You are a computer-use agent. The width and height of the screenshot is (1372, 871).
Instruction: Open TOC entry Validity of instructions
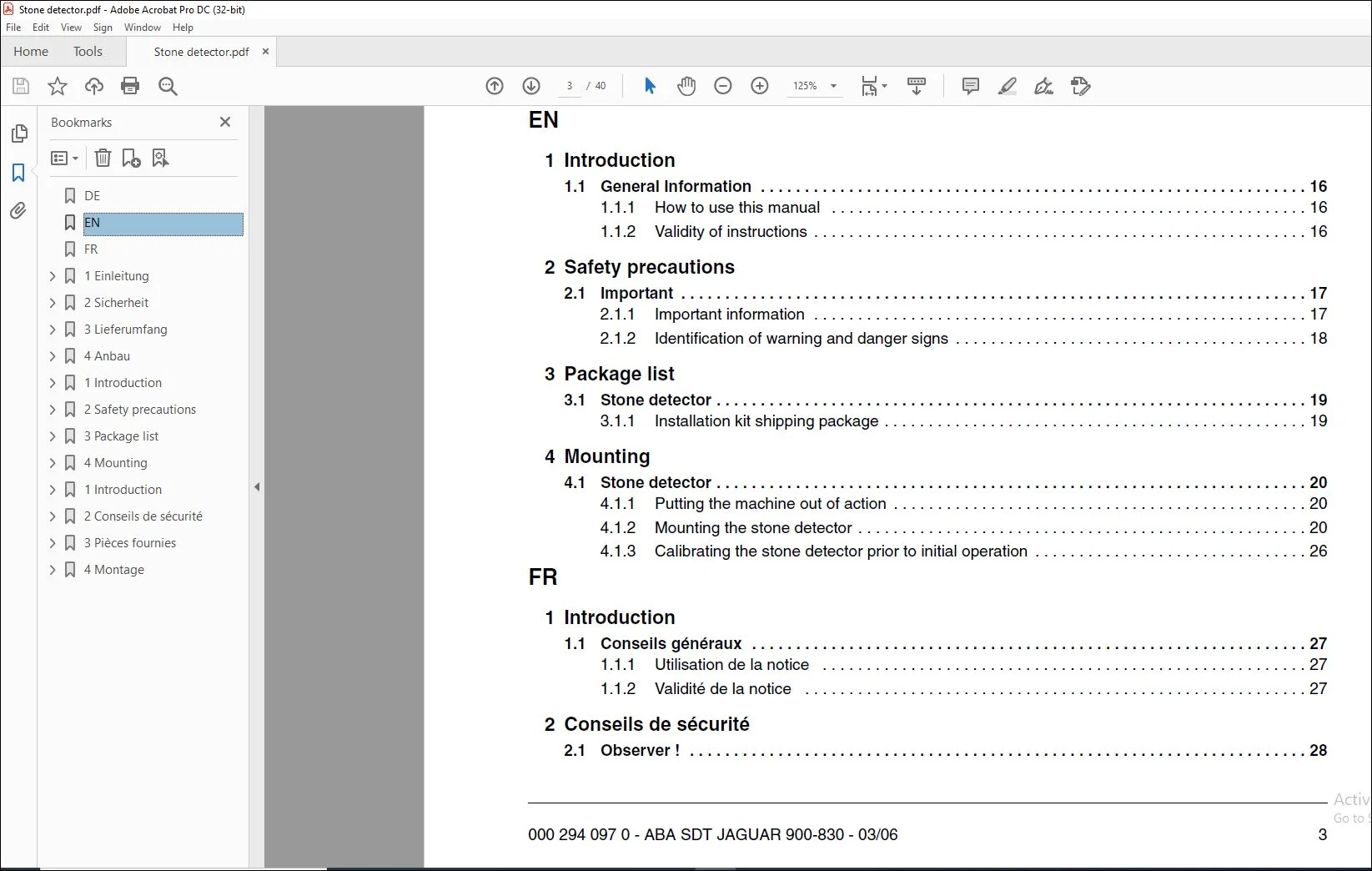731,232
